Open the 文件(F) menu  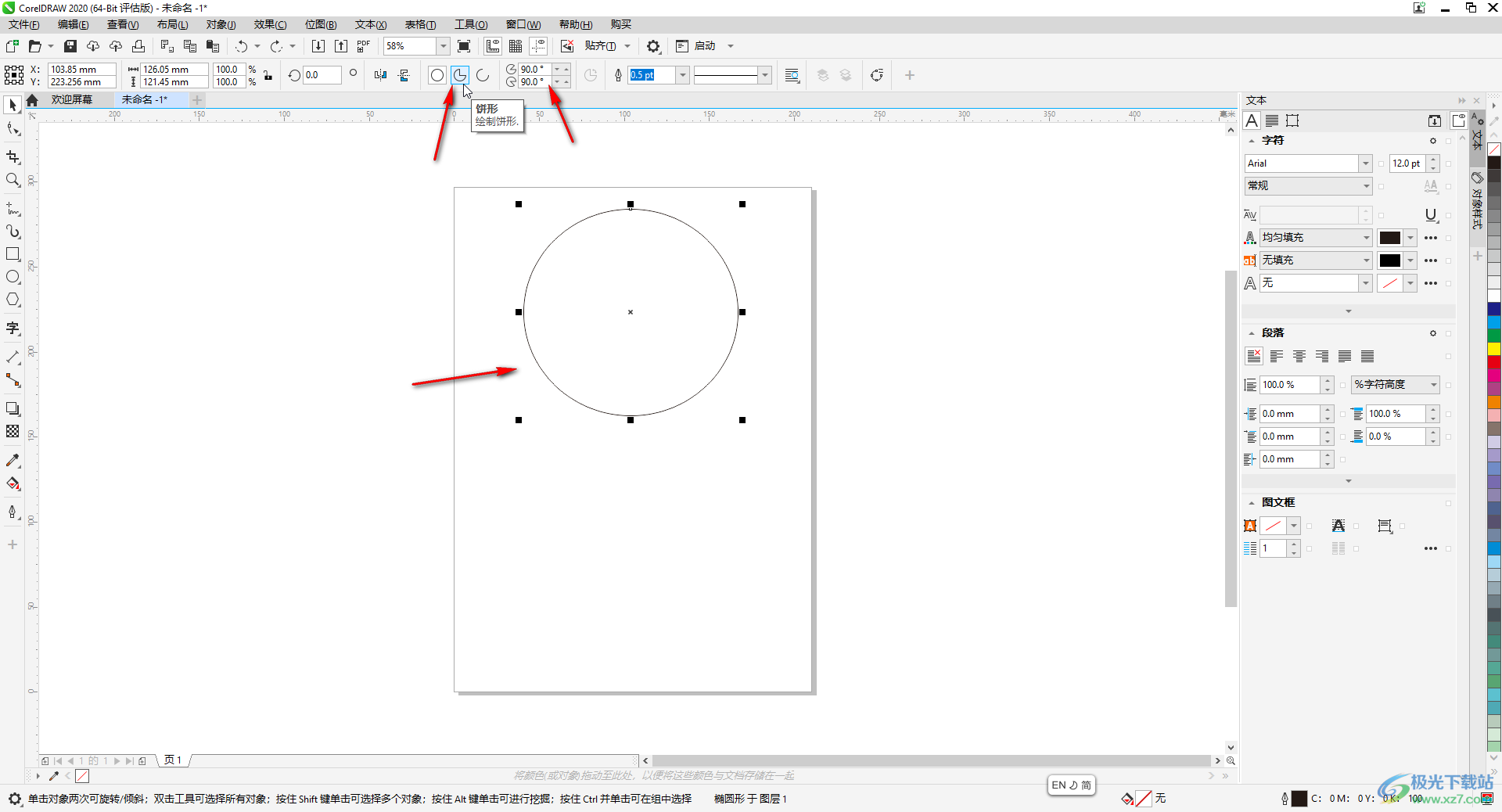point(23,25)
